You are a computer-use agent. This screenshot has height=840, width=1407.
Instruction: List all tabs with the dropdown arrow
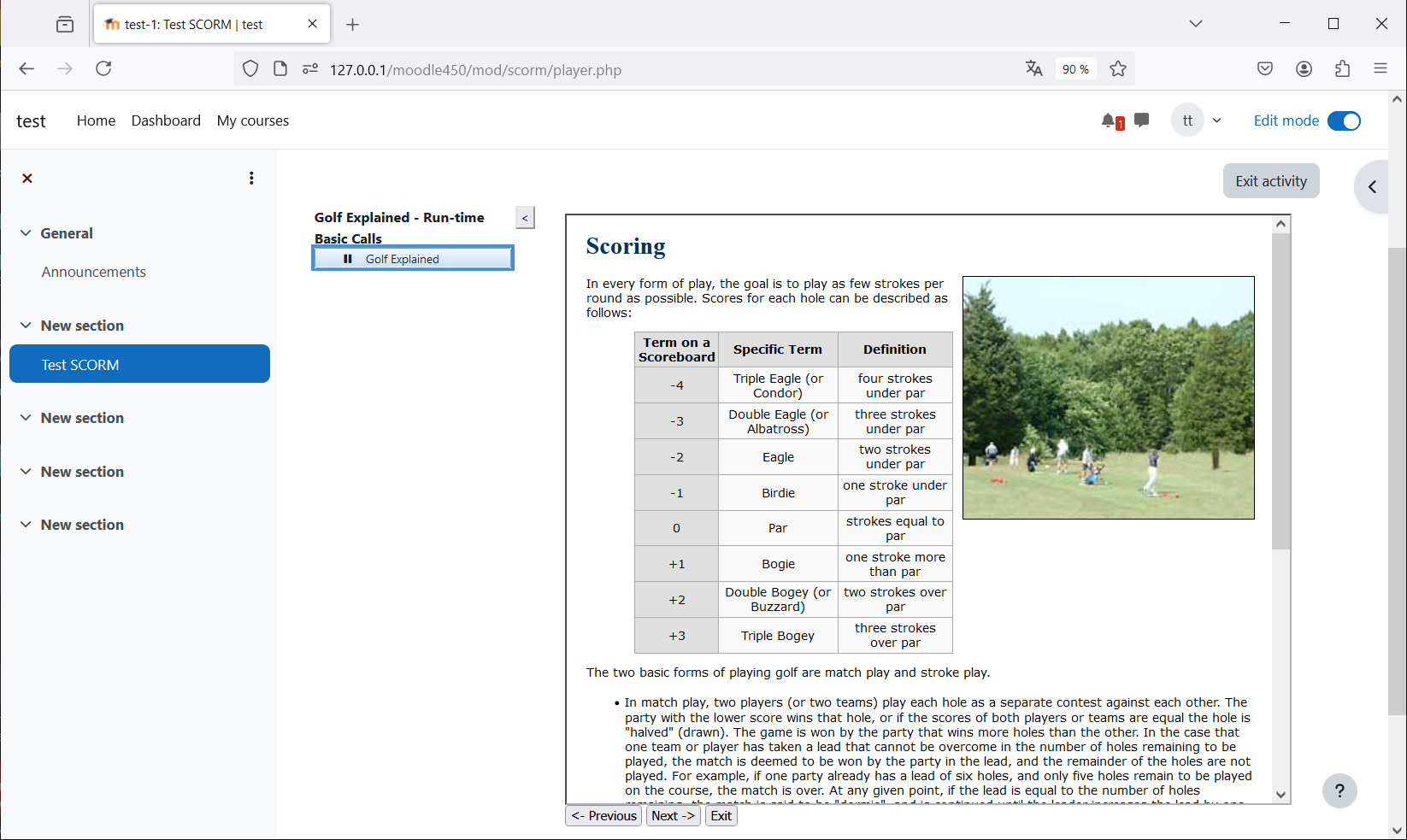point(1196,24)
